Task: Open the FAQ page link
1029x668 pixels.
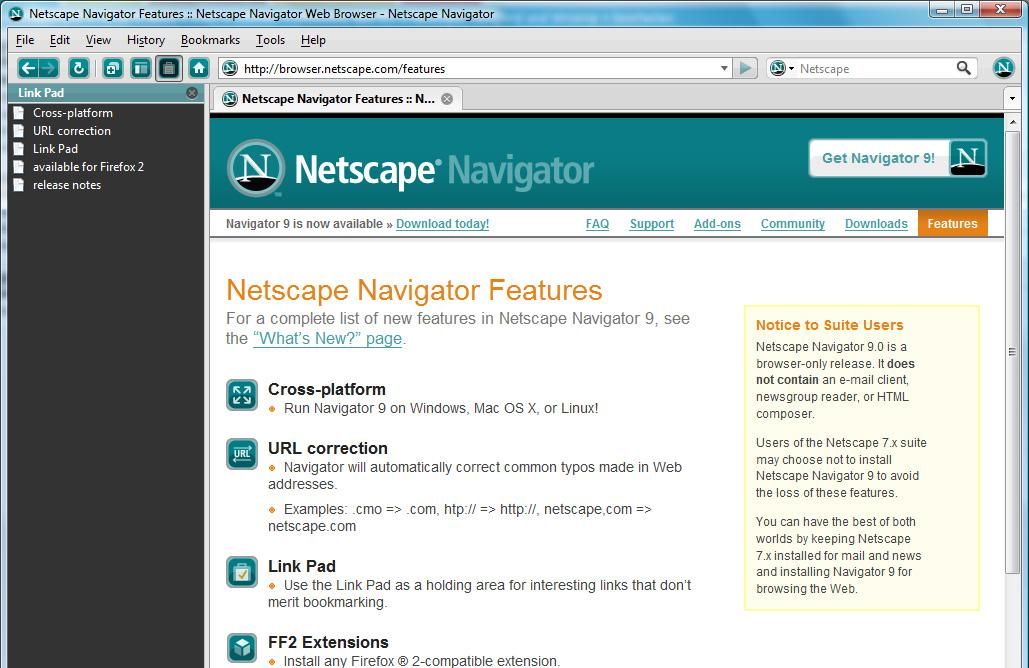Action: point(597,224)
